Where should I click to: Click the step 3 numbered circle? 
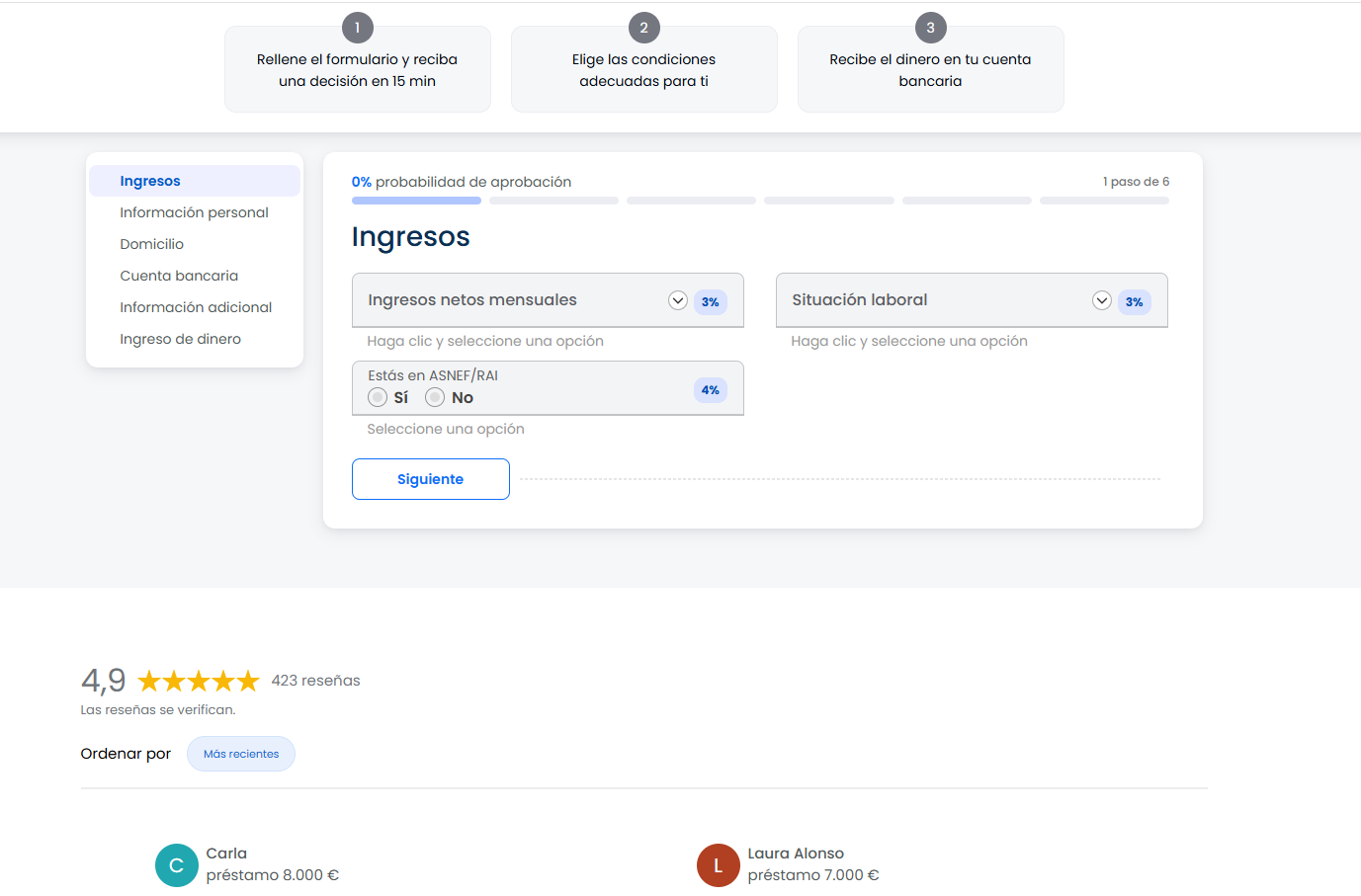pyautogui.click(x=930, y=28)
